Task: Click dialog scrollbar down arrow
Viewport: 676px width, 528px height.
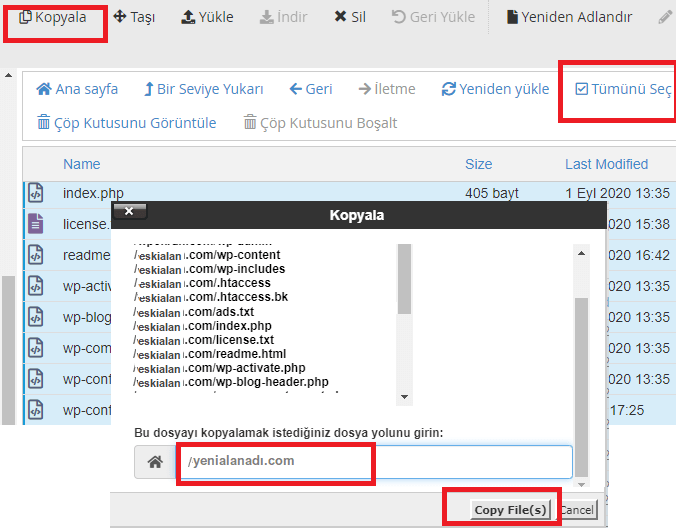Action: pos(582,484)
